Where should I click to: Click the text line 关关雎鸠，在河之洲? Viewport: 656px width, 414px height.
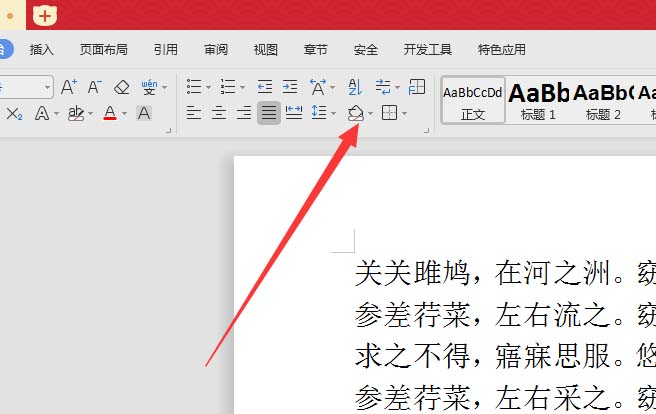click(x=489, y=273)
